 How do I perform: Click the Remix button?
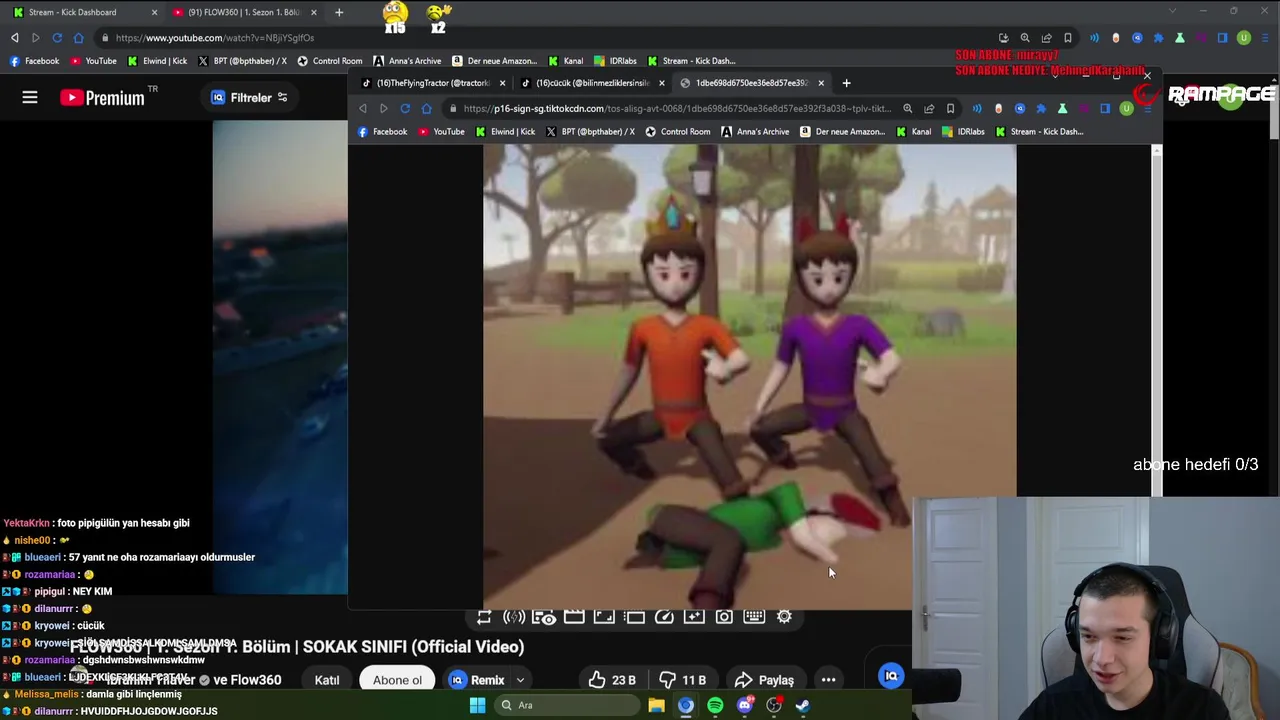(x=476, y=680)
